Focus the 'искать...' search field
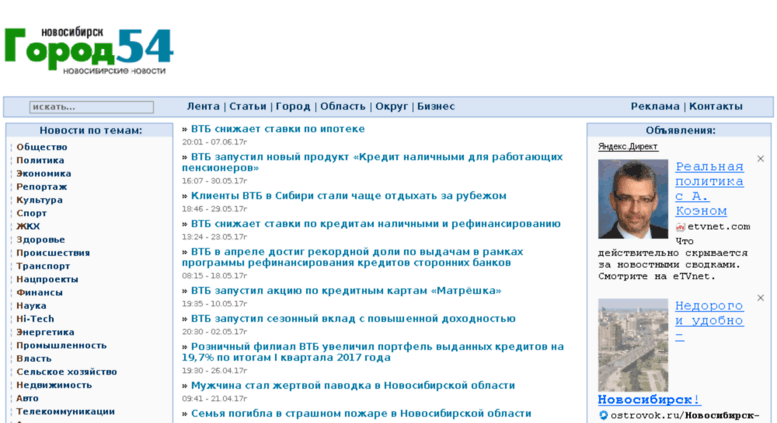The image size is (777, 423). (x=92, y=107)
